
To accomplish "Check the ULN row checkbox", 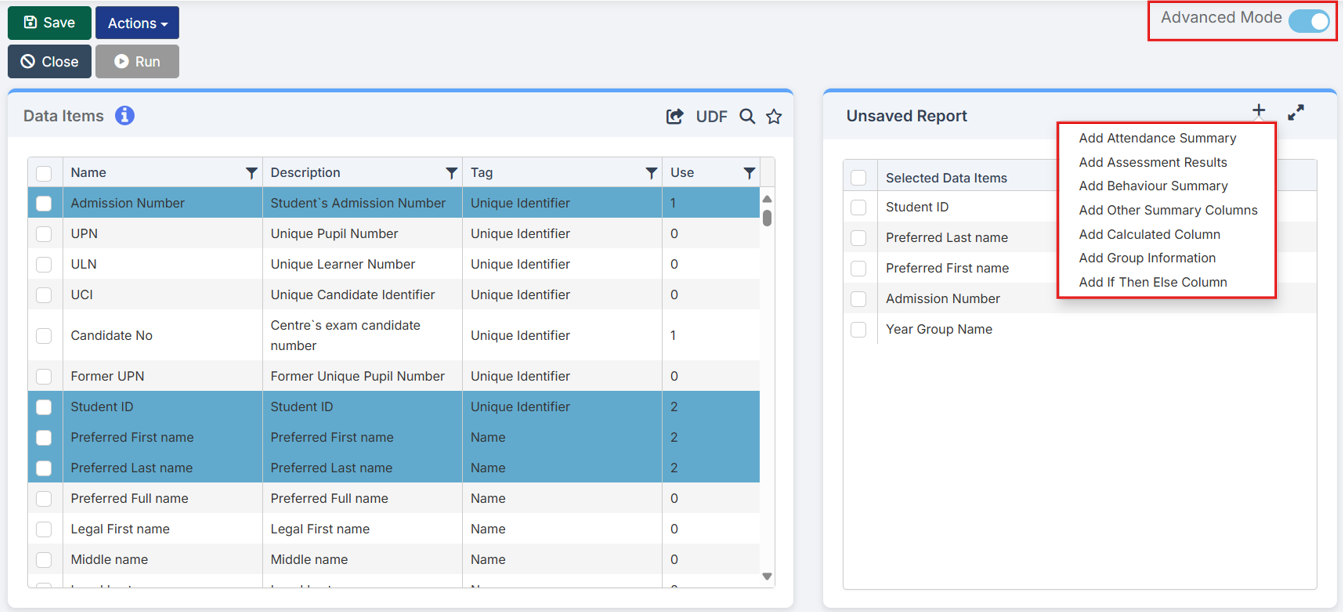I will 44,264.
